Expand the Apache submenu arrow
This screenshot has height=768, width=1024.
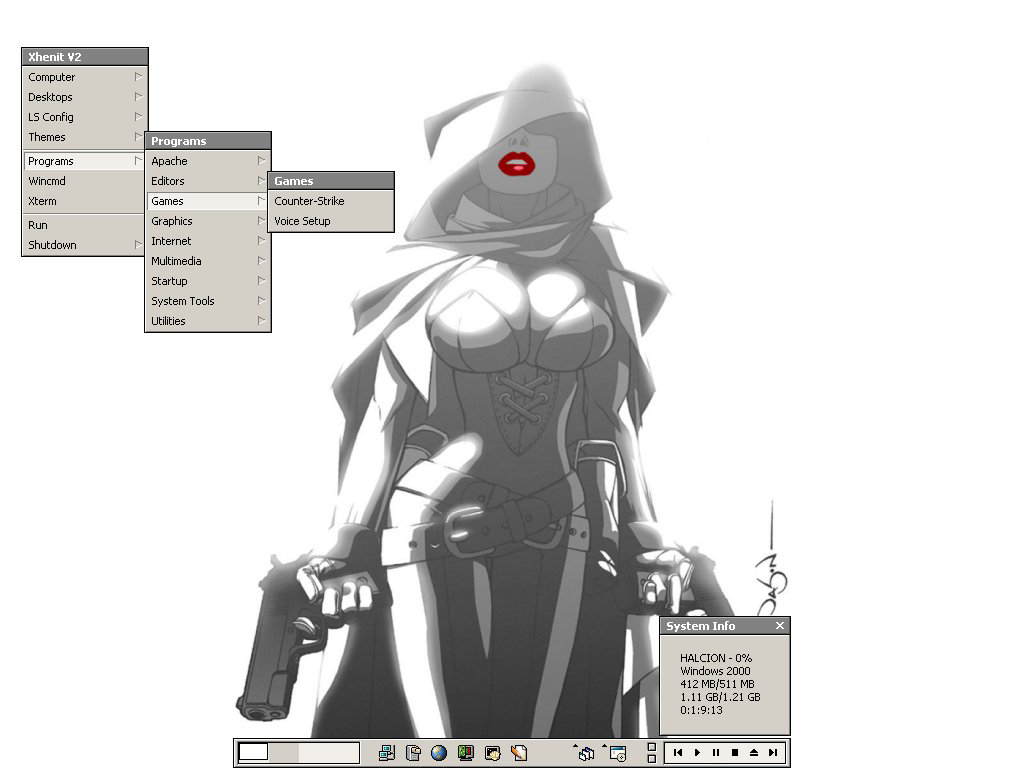coord(261,161)
